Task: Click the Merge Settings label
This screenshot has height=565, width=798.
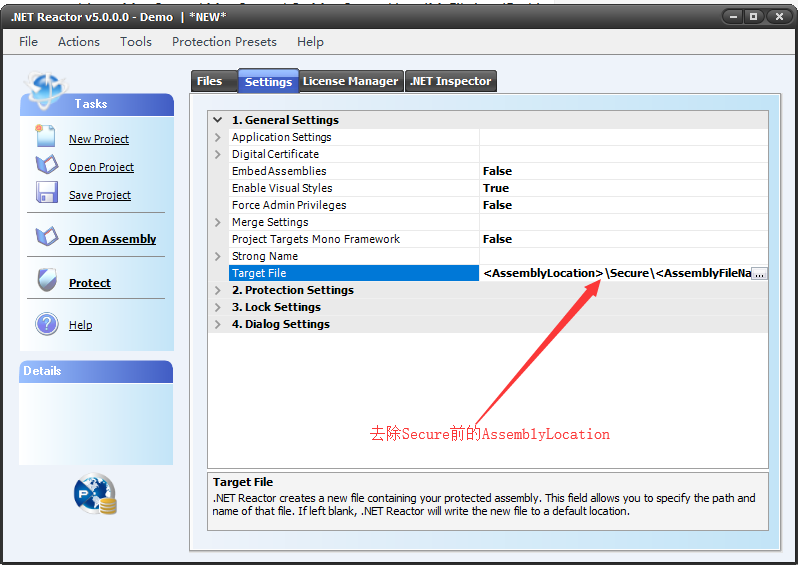Action: [270, 222]
